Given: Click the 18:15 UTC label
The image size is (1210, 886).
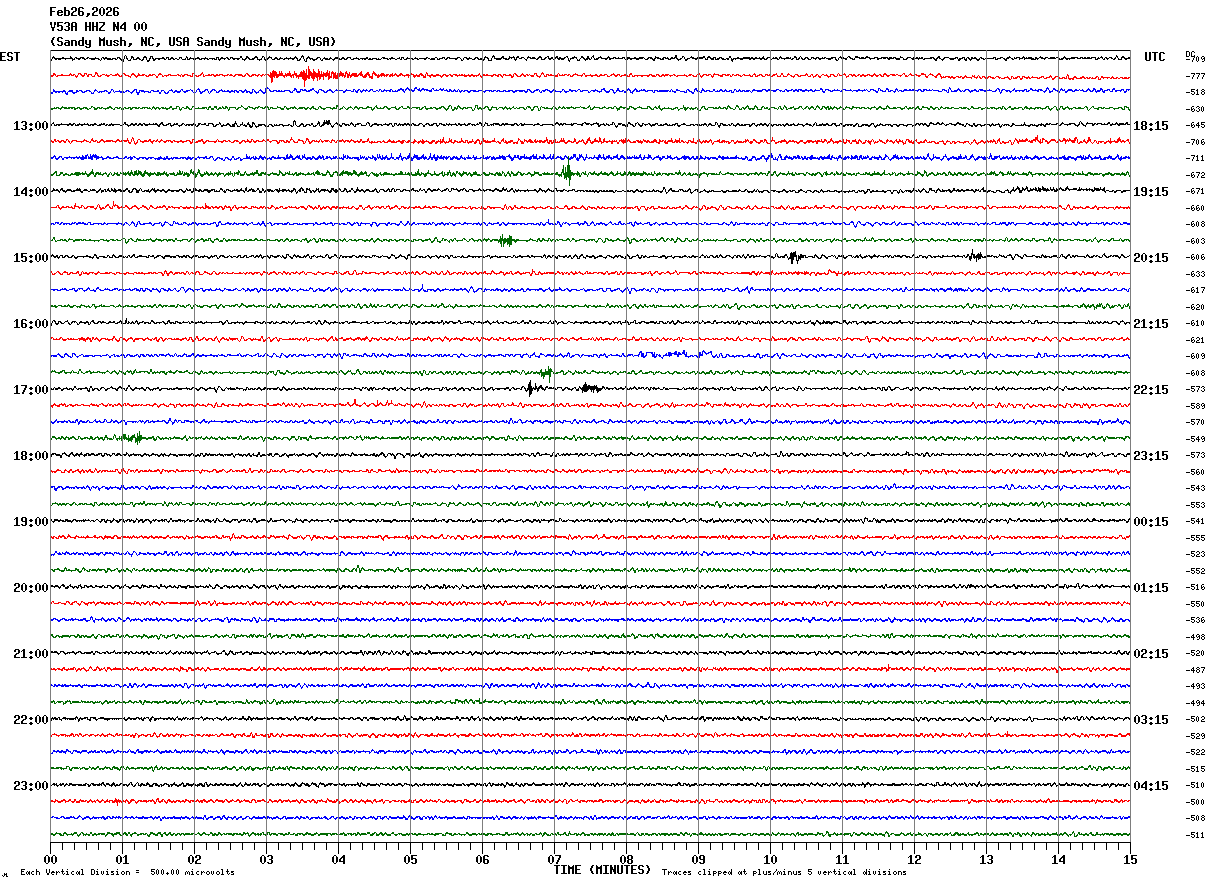Looking at the screenshot, I should [1151, 126].
